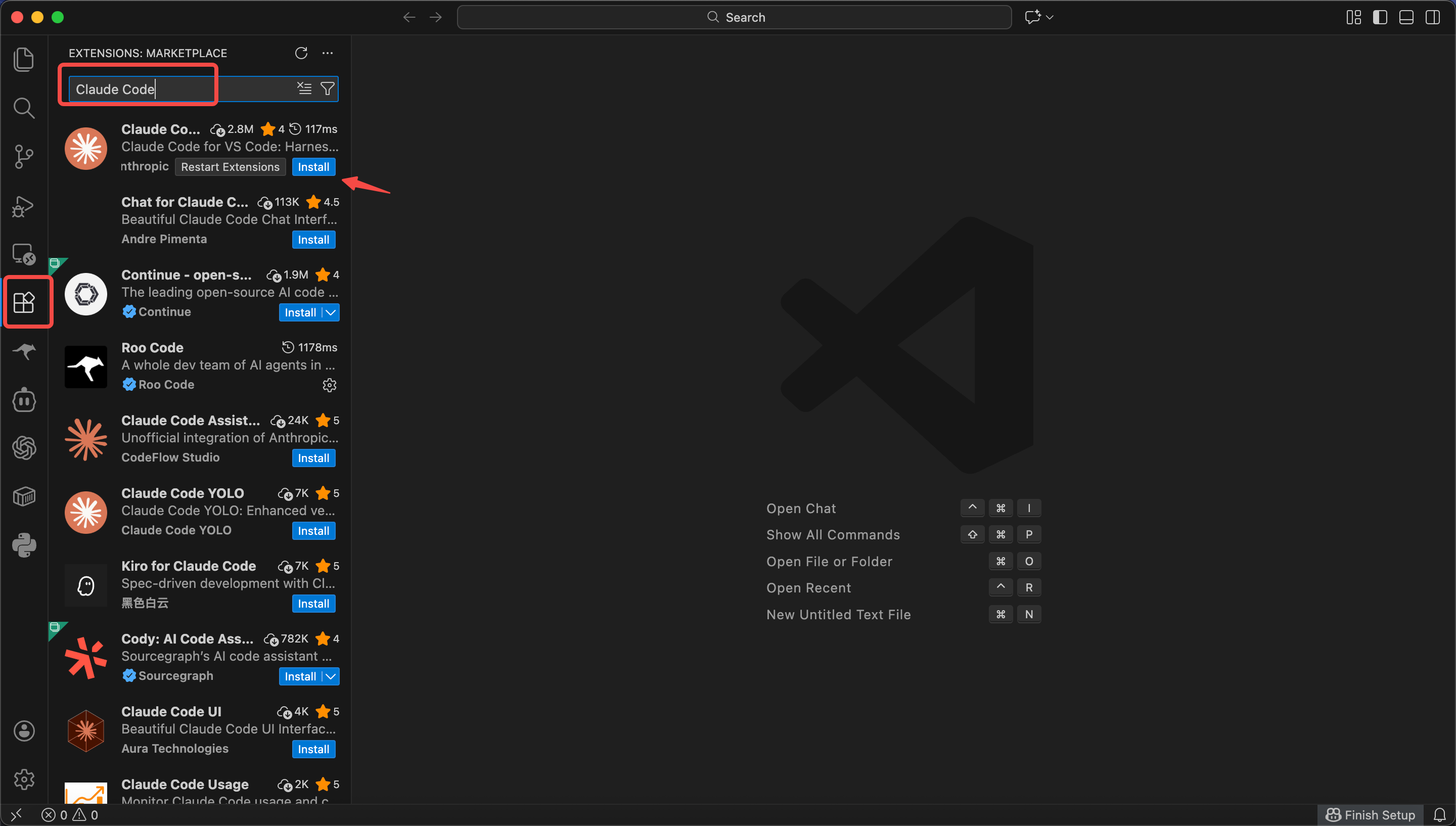1456x826 pixels.
Task: Install Claude Code Assistant by CodeFlow Studio
Action: (313, 458)
